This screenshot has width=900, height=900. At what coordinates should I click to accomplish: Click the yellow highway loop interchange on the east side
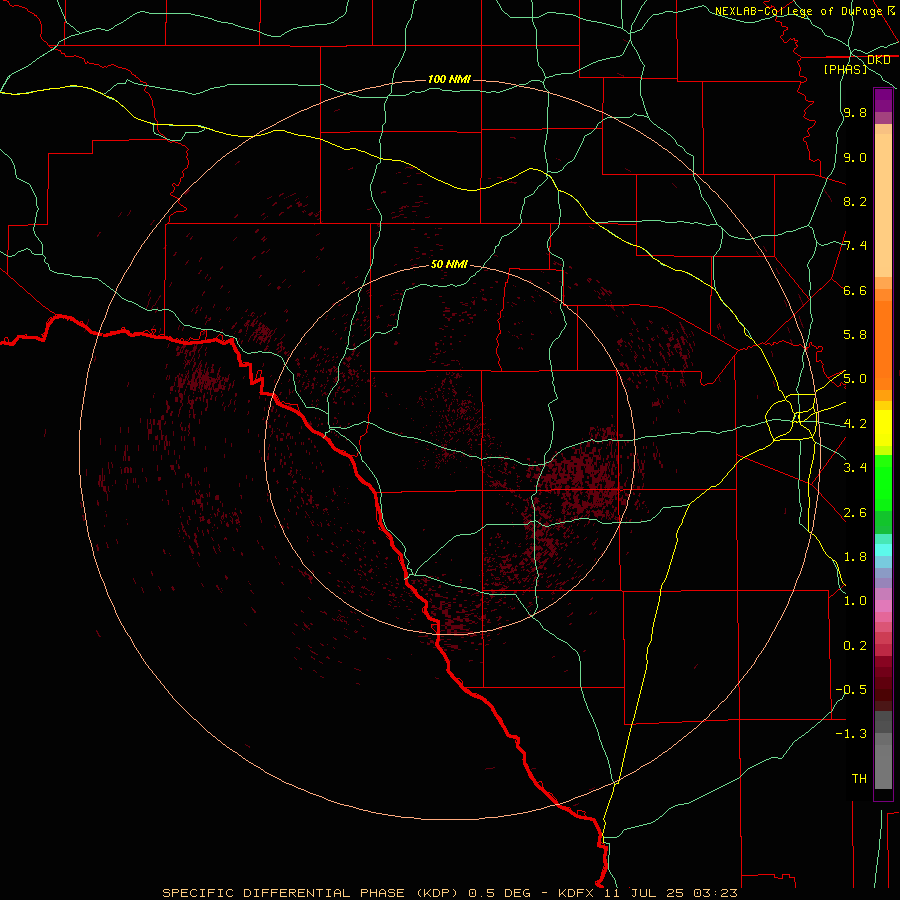click(x=792, y=417)
